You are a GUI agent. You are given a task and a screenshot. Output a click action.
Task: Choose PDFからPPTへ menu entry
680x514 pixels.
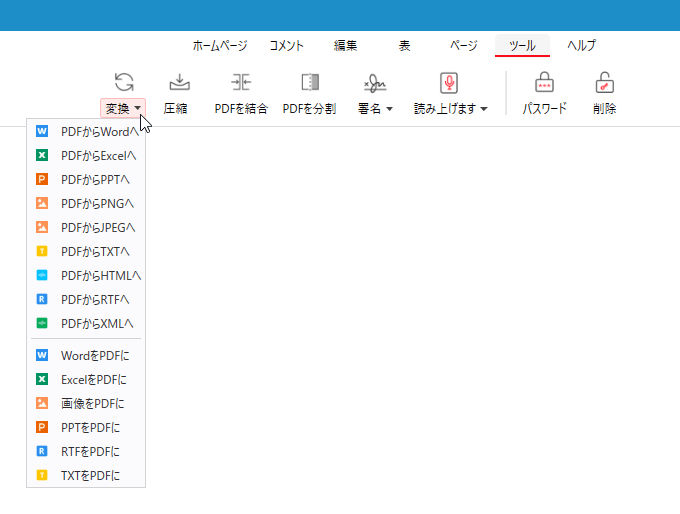tap(86, 179)
